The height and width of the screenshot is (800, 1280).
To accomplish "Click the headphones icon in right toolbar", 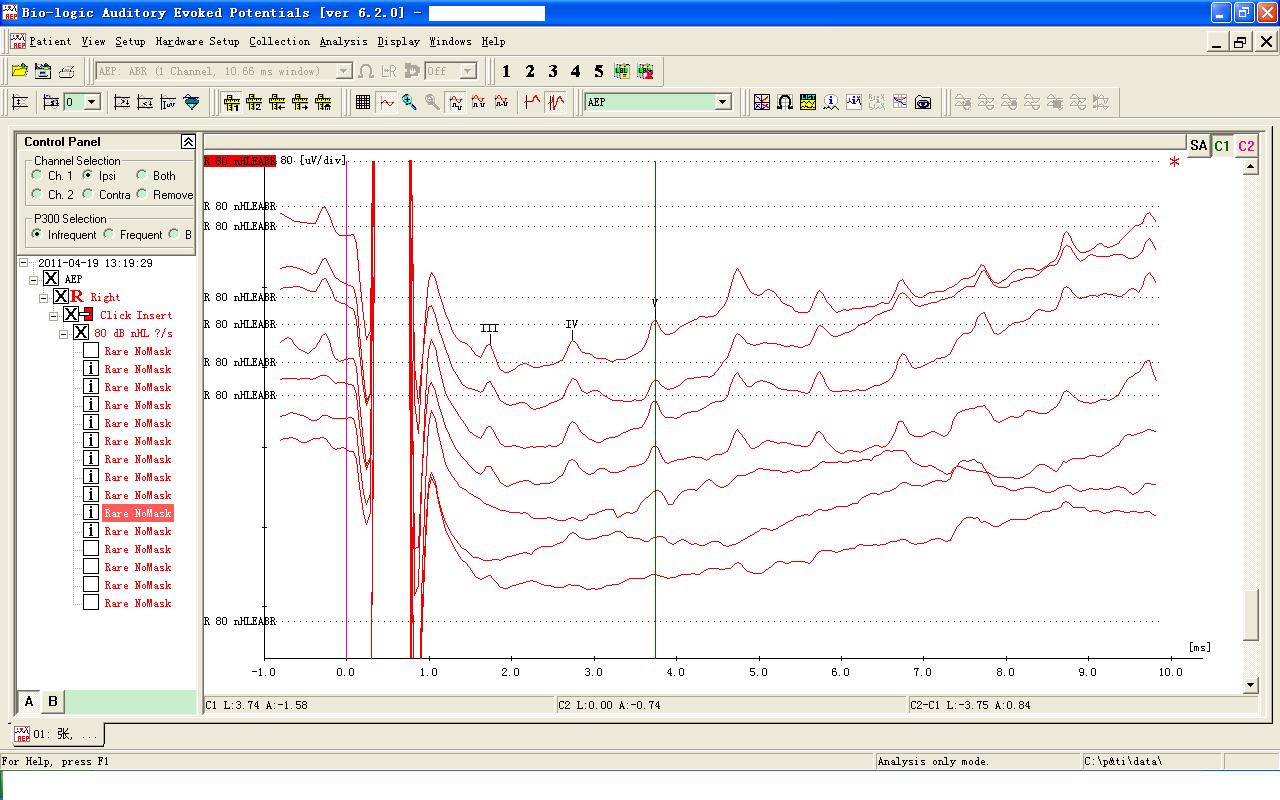I will (785, 102).
